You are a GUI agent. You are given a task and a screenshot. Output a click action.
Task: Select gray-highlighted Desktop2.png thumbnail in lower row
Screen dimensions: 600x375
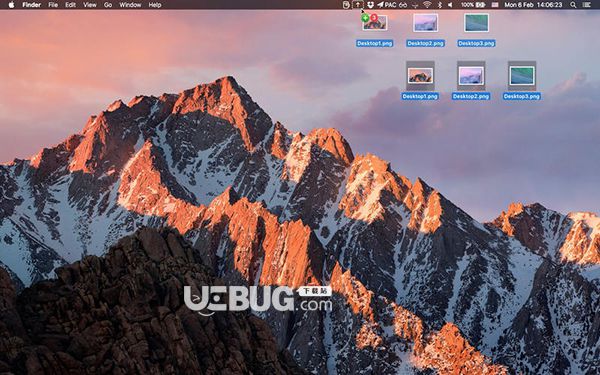(471, 76)
